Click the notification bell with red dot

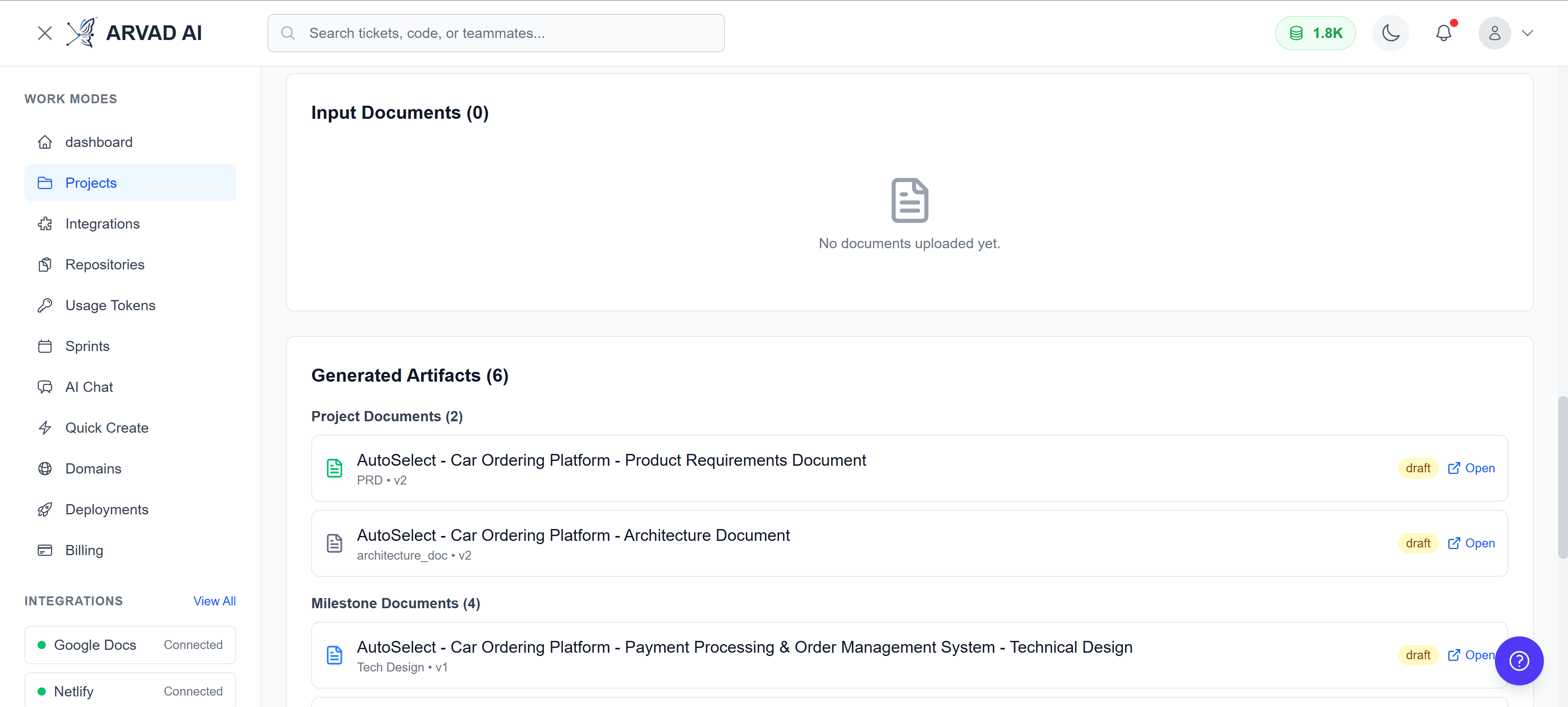click(x=1444, y=33)
